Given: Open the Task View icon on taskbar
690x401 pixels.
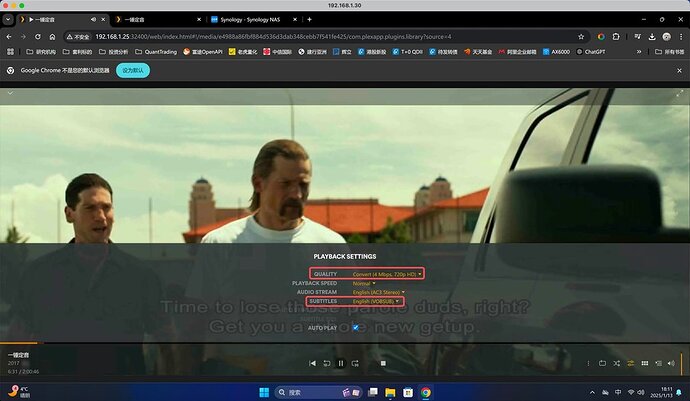Looking at the screenshot, I should coord(373,392).
